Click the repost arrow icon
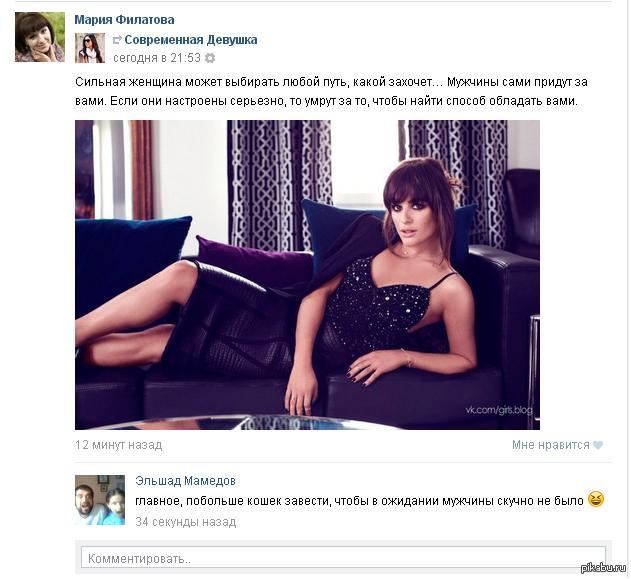The height and width of the screenshot is (579, 631). 117,40
